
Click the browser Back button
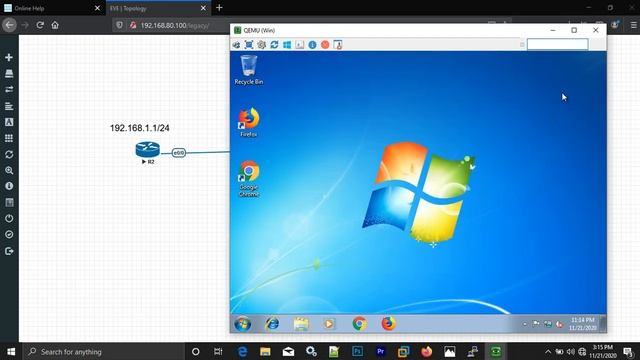coord(9,25)
